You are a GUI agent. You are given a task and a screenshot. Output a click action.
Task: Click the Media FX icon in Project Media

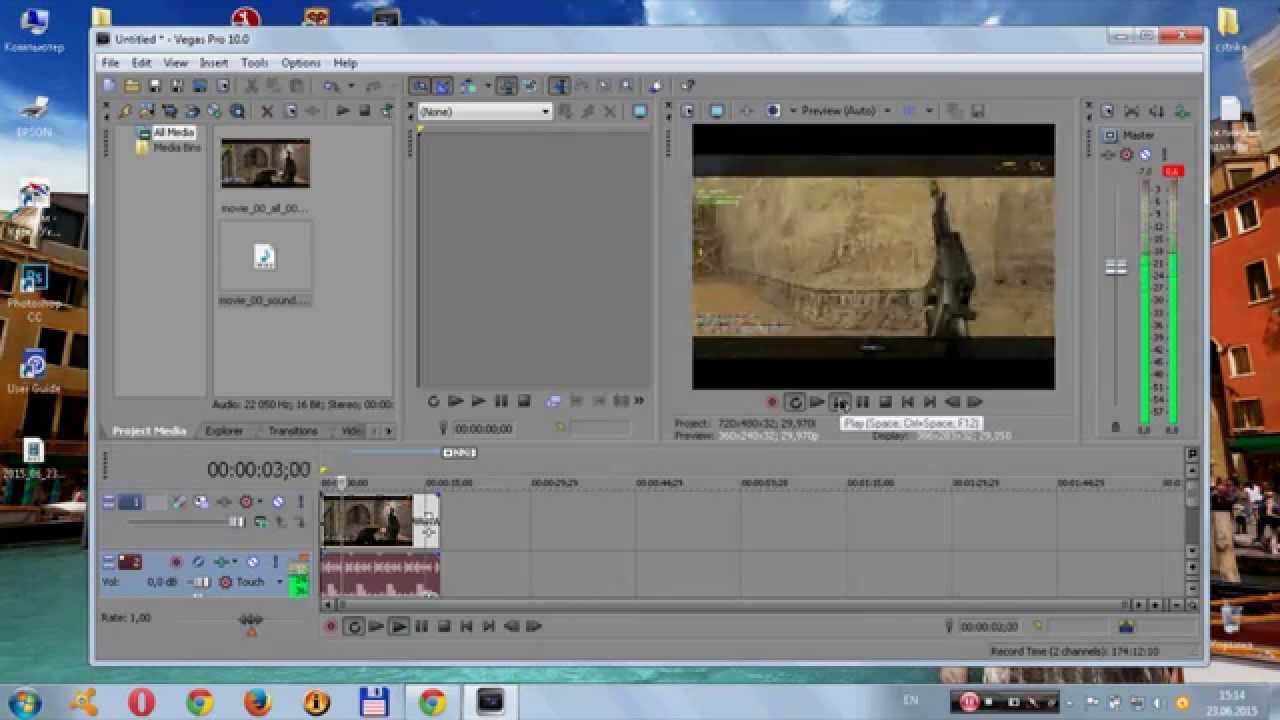coord(313,111)
